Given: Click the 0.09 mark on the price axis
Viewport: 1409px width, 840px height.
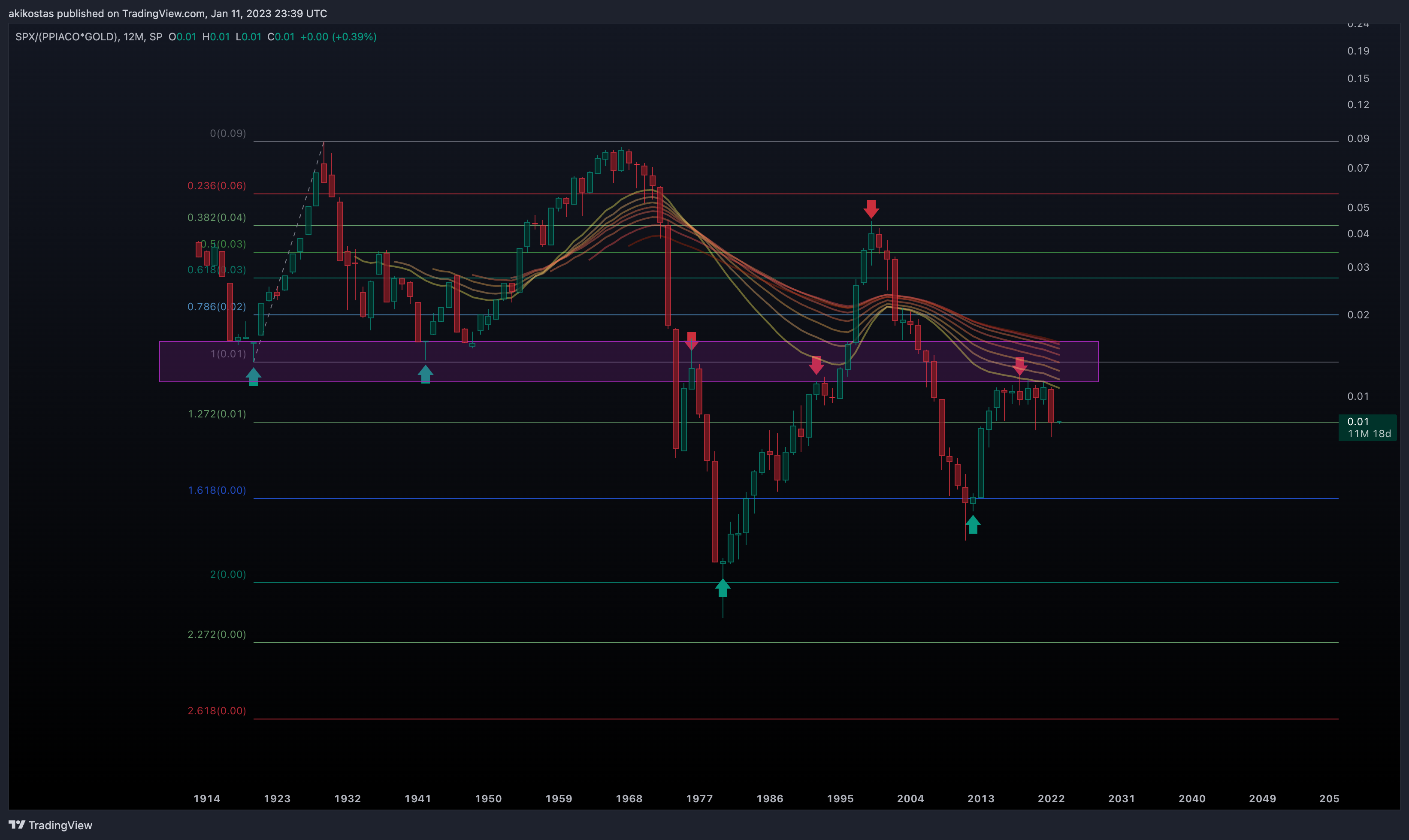Looking at the screenshot, I should (1358, 139).
